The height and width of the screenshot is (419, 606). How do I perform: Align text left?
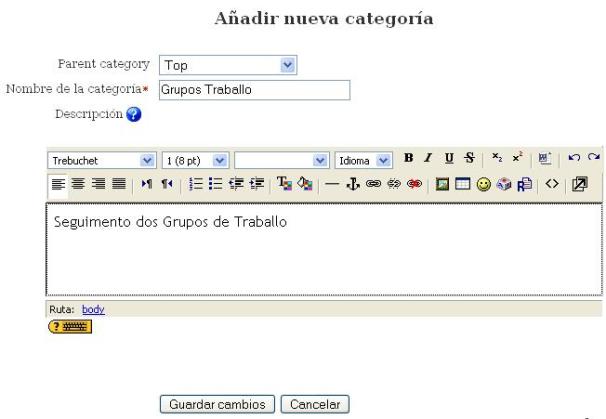tap(58, 184)
